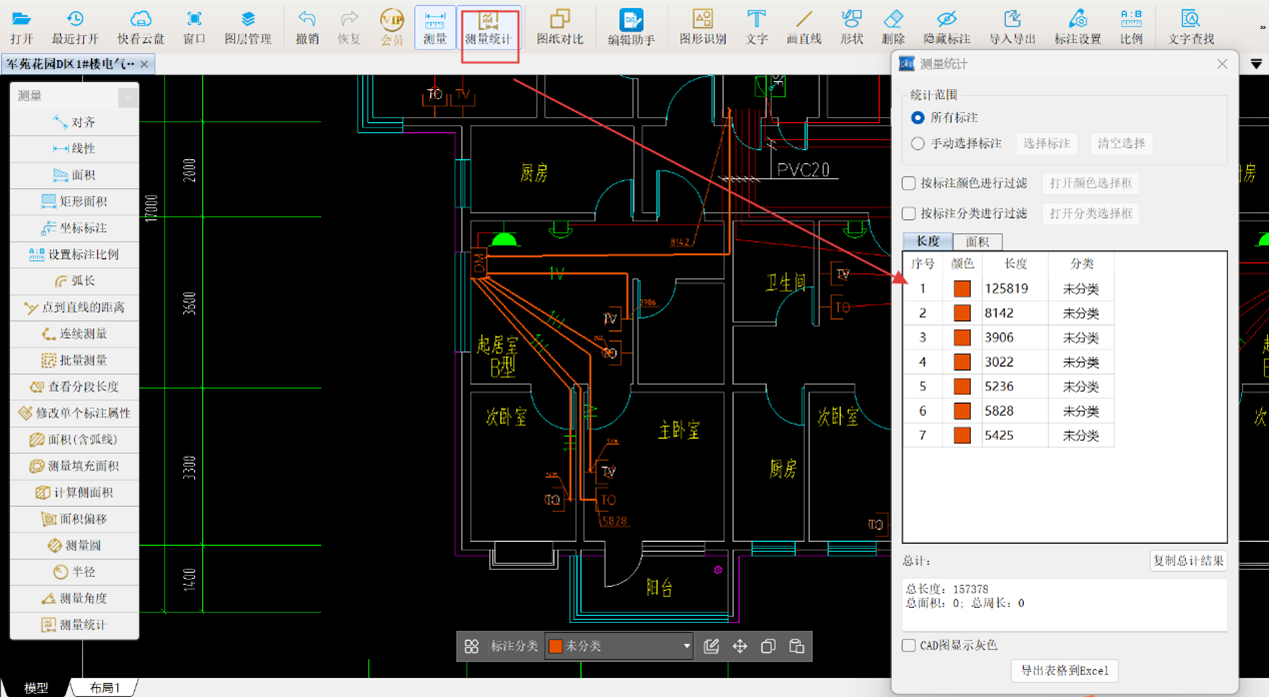This screenshot has height=697, width=1269.
Task: Open the 文字查找 text search tool
Action: (x=1191, y=27)
